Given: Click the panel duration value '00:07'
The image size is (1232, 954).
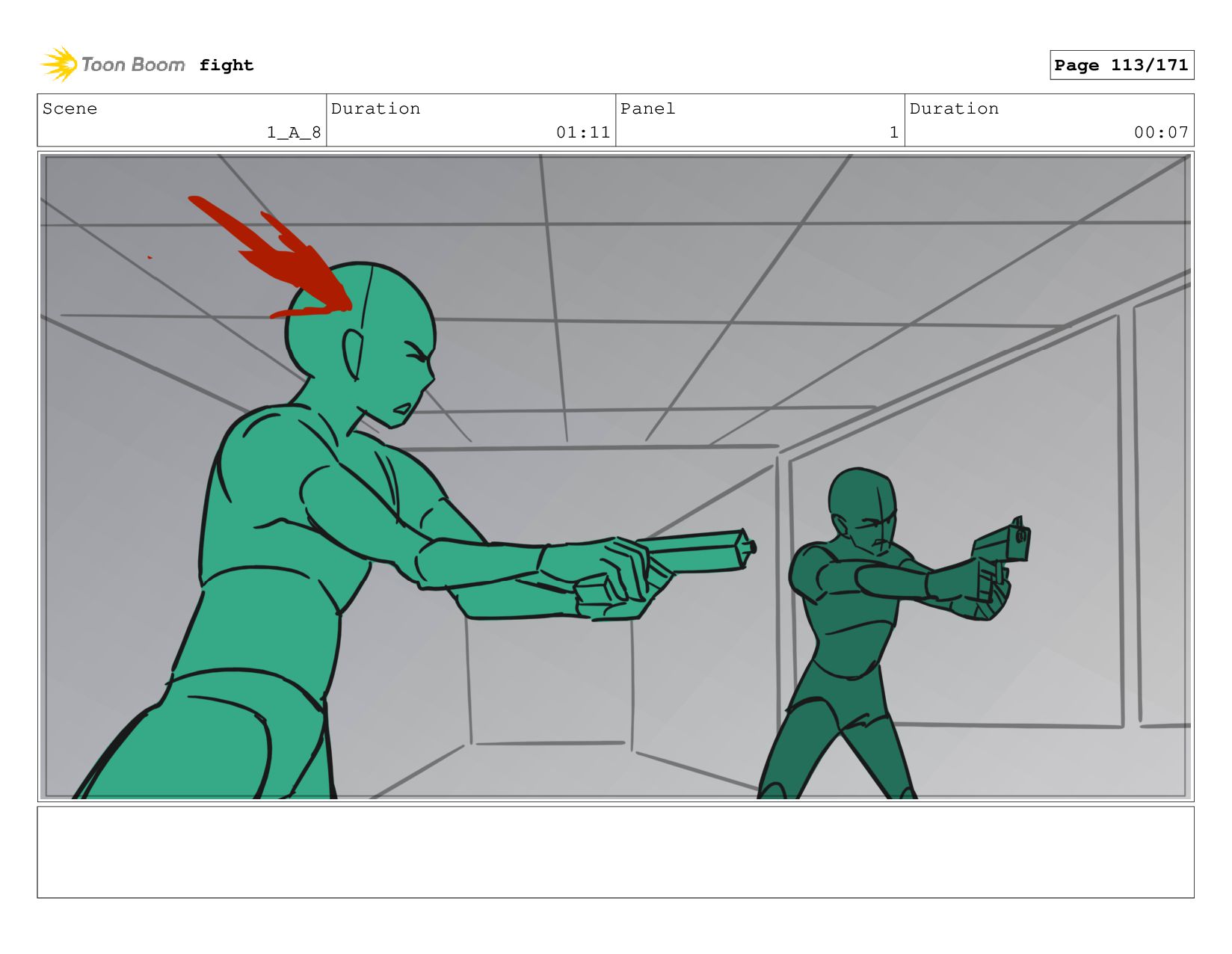Looking at the screenshot, I should [1161, 132].
